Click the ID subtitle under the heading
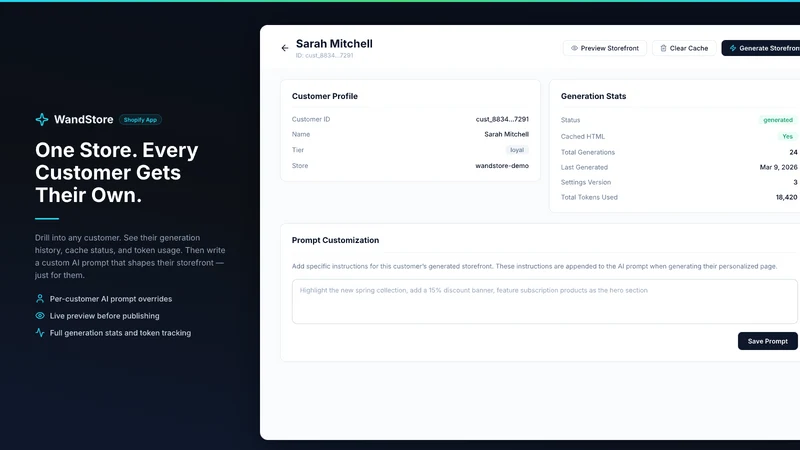 (x=324, y=55)
